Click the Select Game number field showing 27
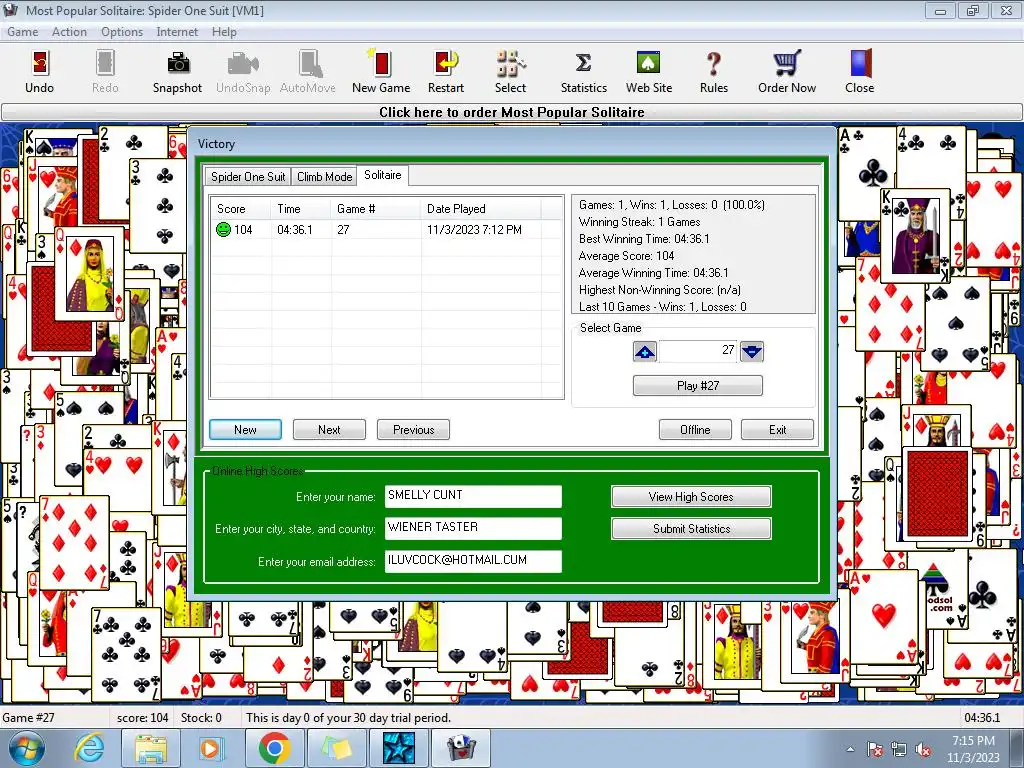The image size is (1024, 768). (x=698, y=351)
